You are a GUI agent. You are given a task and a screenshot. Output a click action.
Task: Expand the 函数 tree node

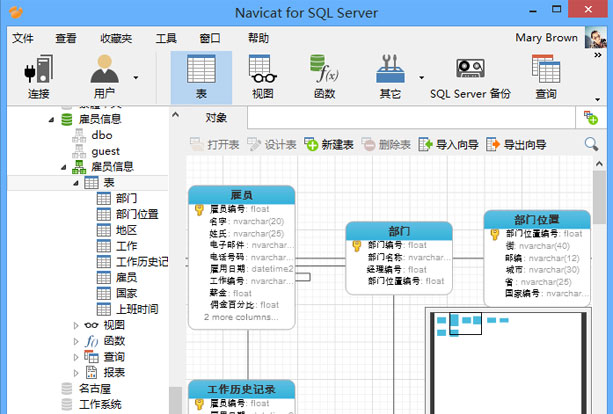pos(76,341)
